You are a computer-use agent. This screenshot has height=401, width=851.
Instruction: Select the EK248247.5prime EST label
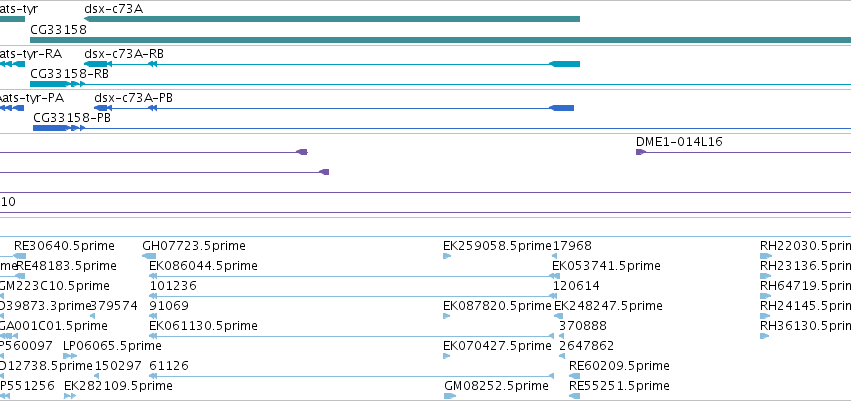click(608, 305)
